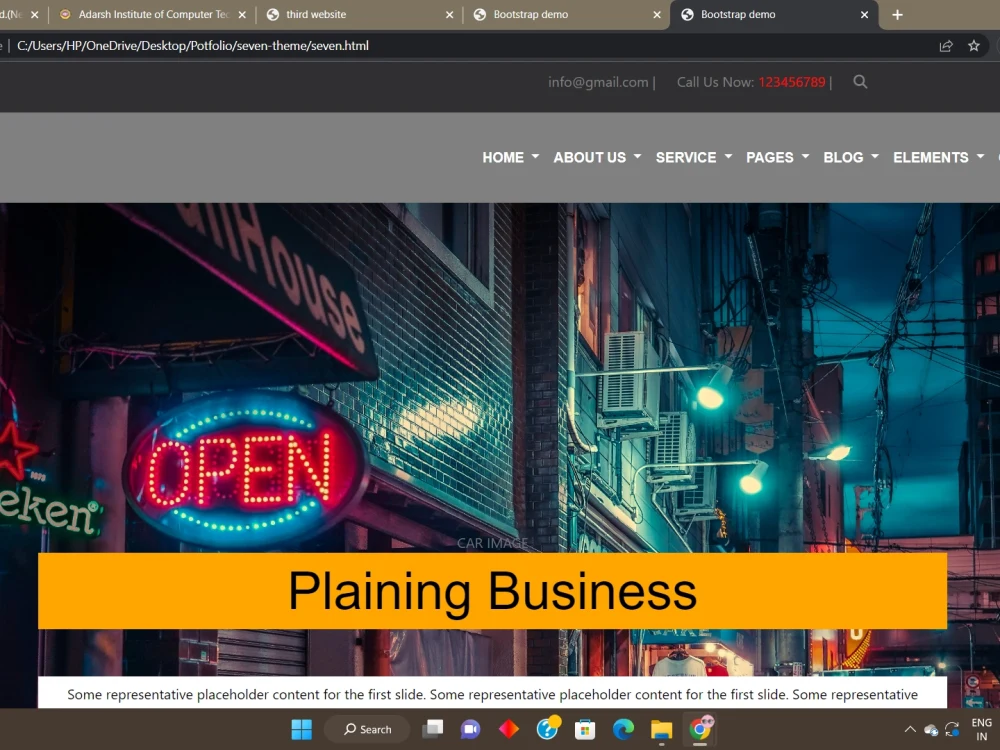This screenshot has width=1000, height=750.
Task: Click the sync update tray icon
Action: 952,729
